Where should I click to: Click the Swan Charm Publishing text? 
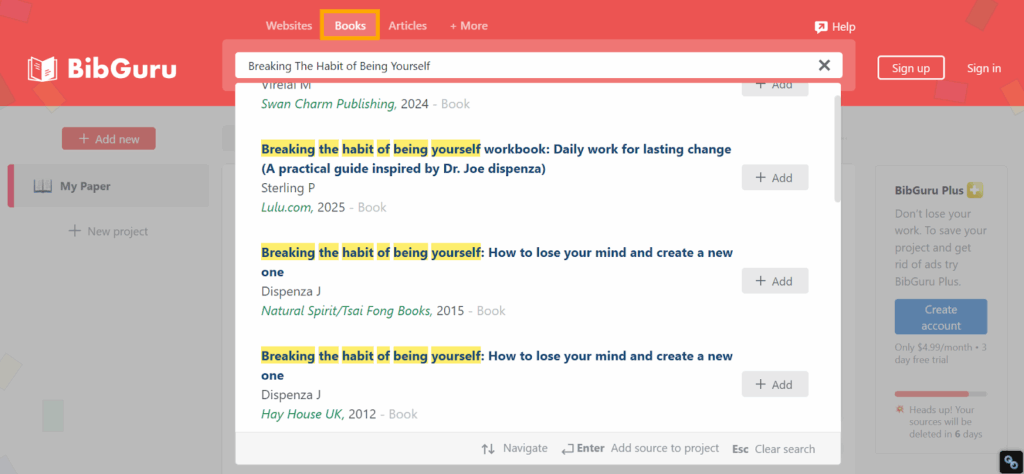pyautogui.click(x=328, y=104)
